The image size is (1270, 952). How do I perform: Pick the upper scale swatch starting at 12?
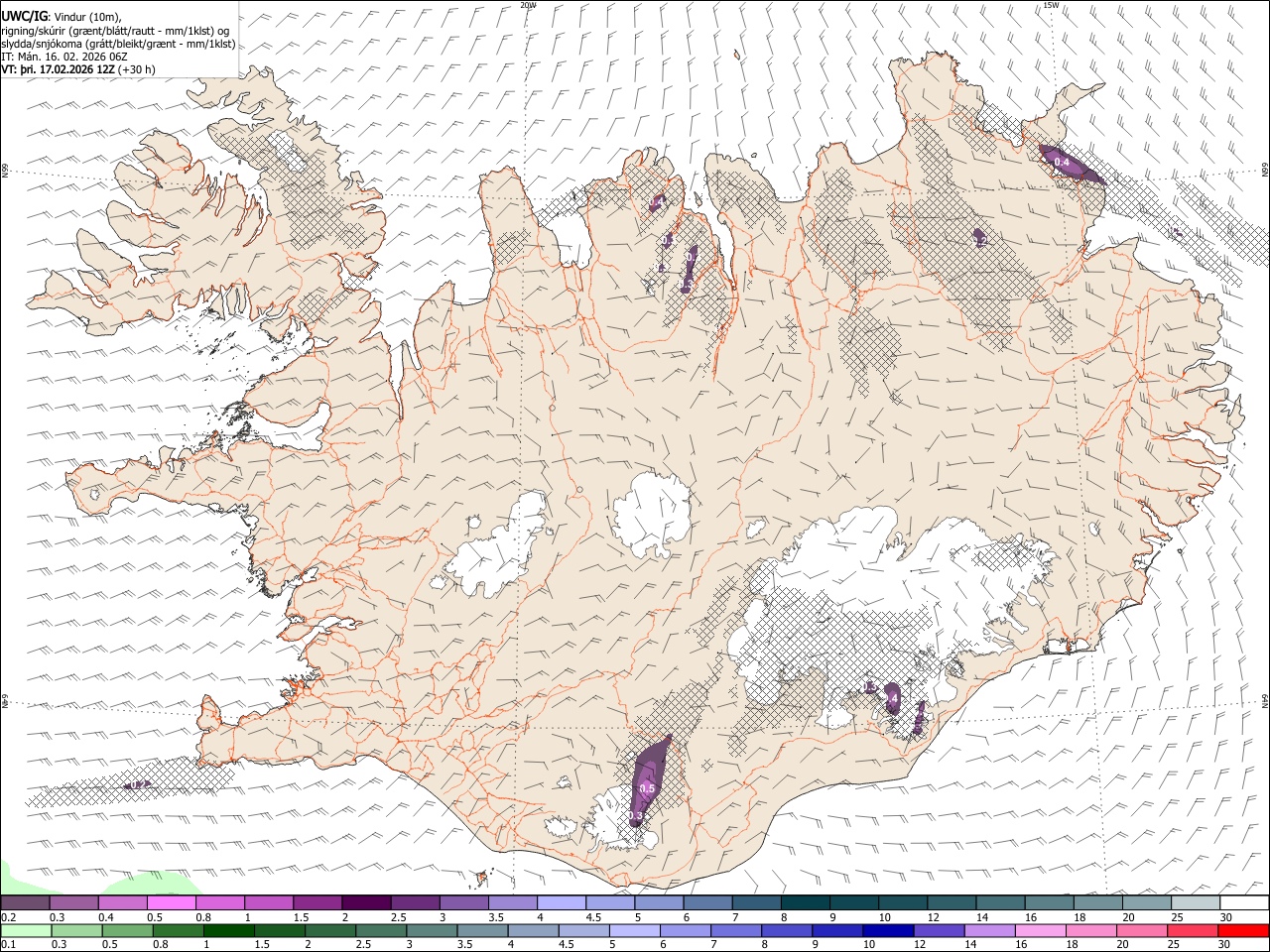tap(952, 902)
